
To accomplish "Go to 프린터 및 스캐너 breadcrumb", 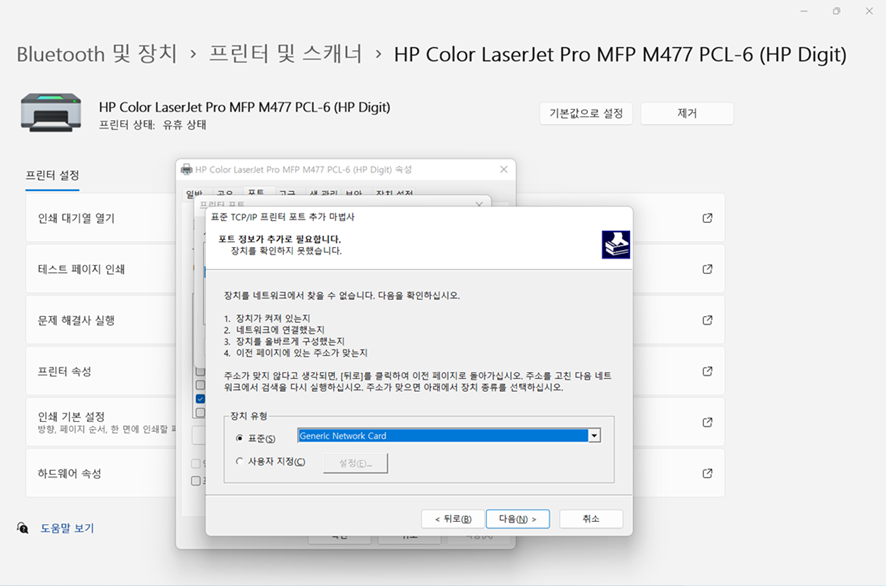I will coord(285,54).
